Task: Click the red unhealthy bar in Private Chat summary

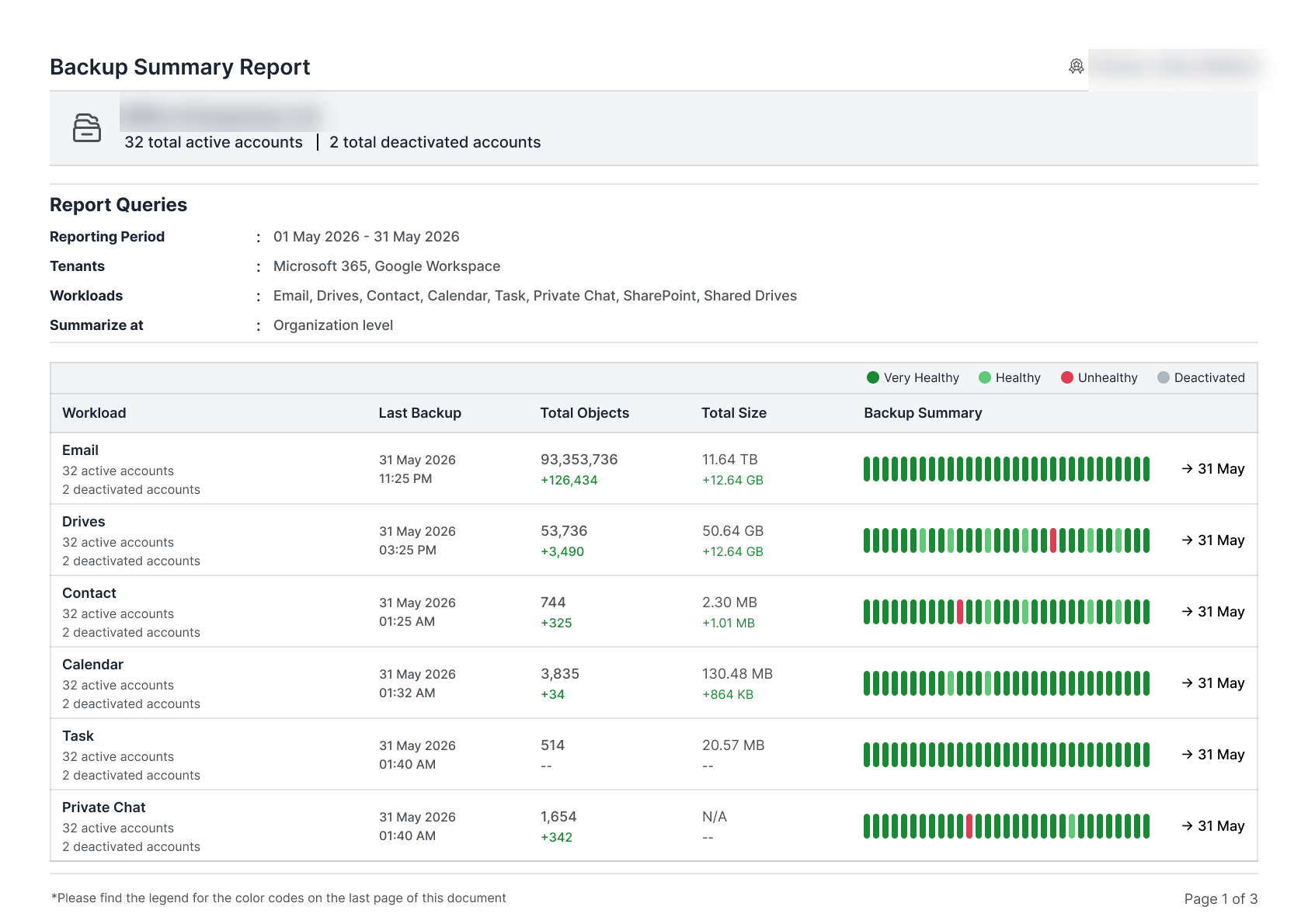Action: coord(969,826)
